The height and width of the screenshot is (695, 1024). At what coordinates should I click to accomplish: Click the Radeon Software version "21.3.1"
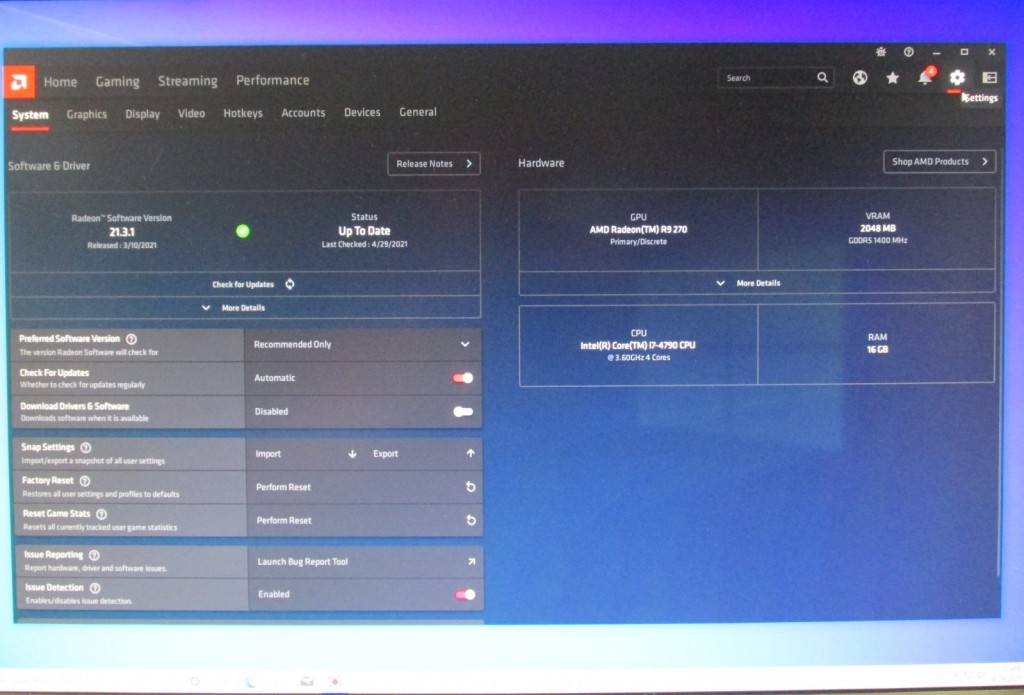pyautogui.click(x=121, y=232)
